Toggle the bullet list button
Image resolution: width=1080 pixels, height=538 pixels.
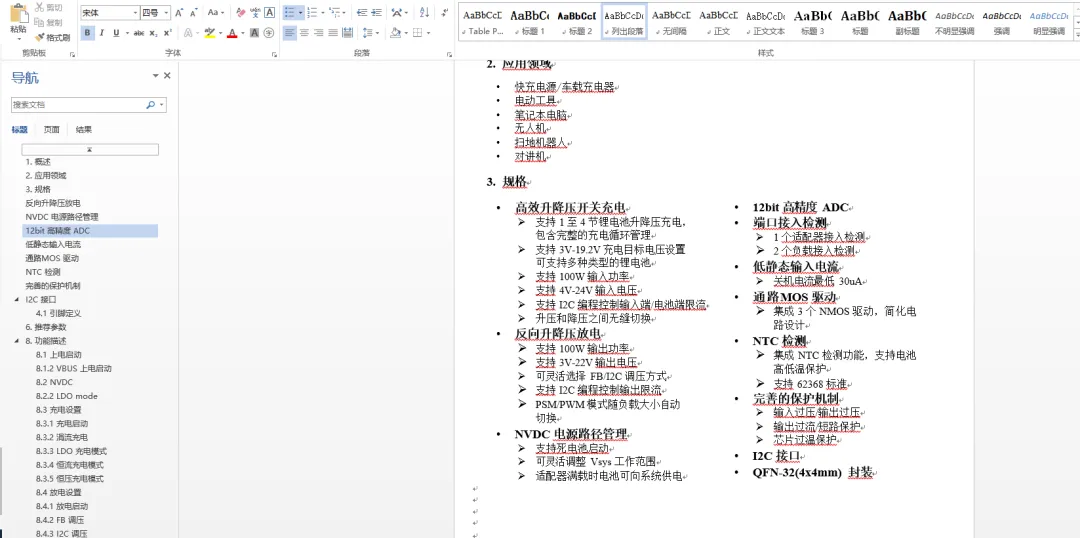click(x=289, y=12)
